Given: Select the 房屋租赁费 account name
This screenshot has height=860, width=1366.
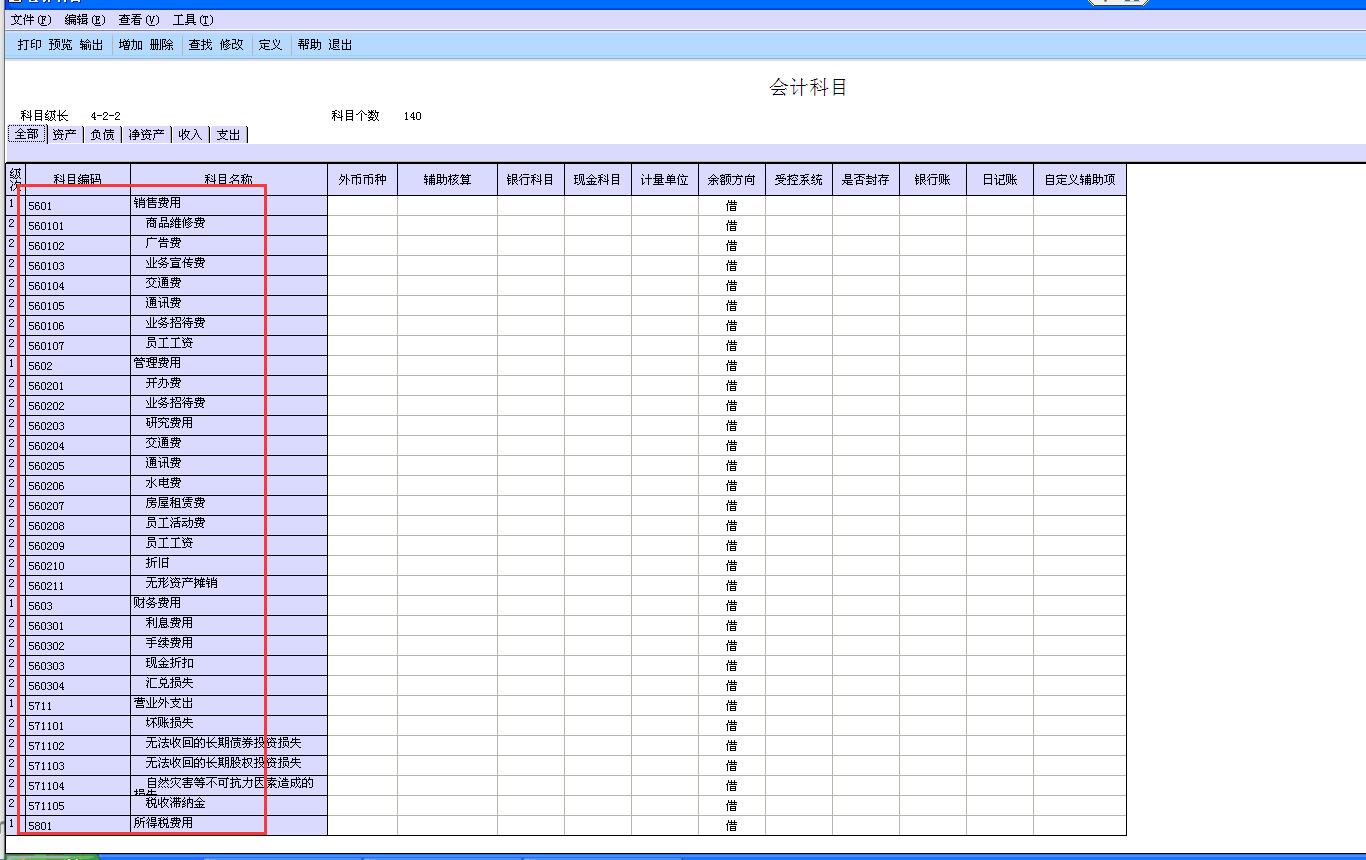Looking at the screenshot, I should [175, 503].
